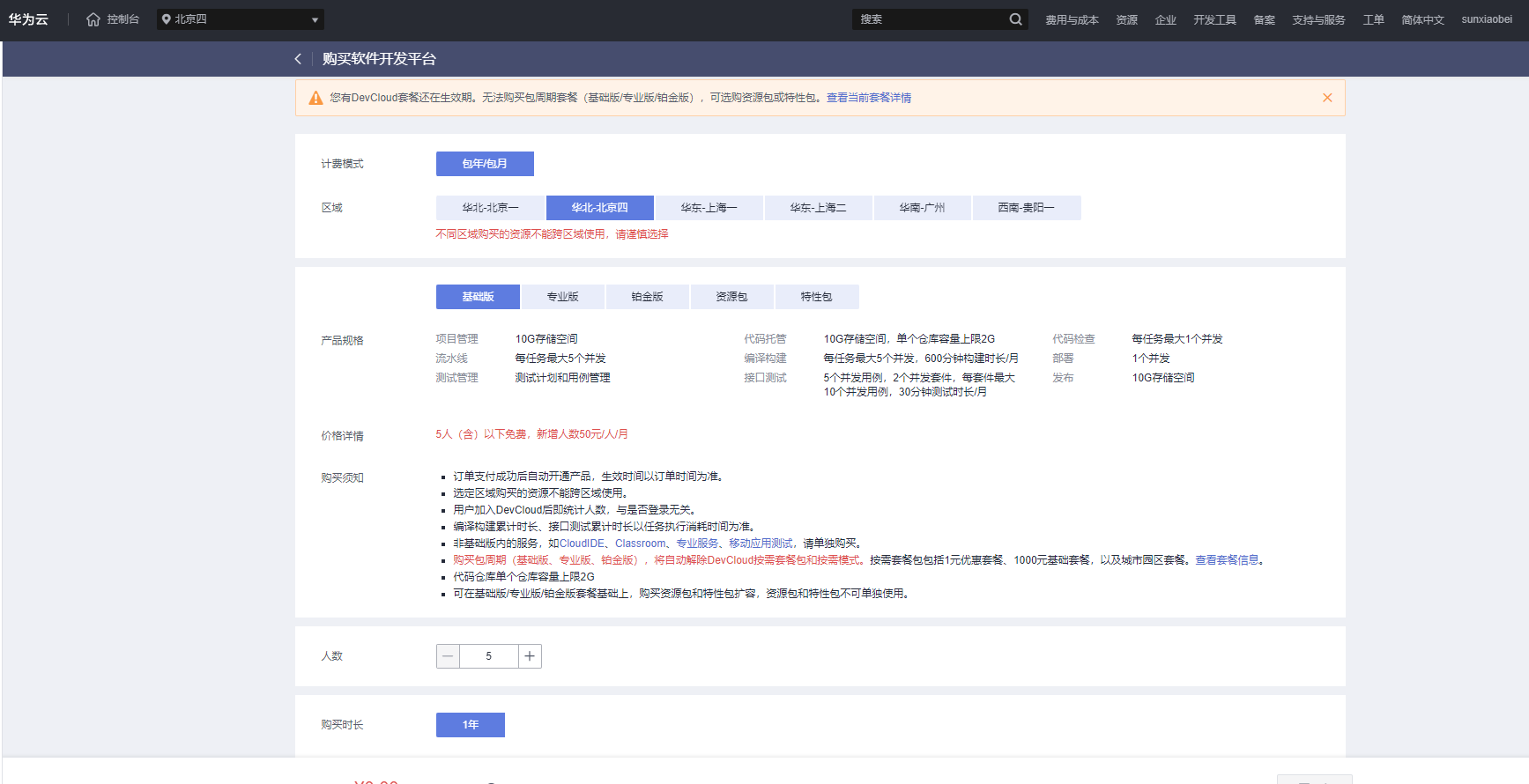The width and height of the screenshot is (1529, 784).
Task: Open the 支持与服务 menu
Action: point(1318,19)
